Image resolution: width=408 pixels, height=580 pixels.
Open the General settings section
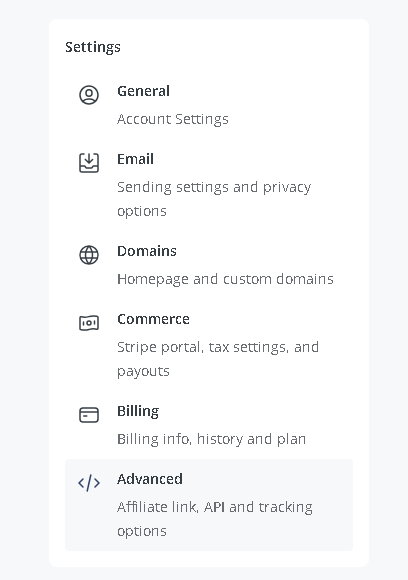click(x=209, y=105)
